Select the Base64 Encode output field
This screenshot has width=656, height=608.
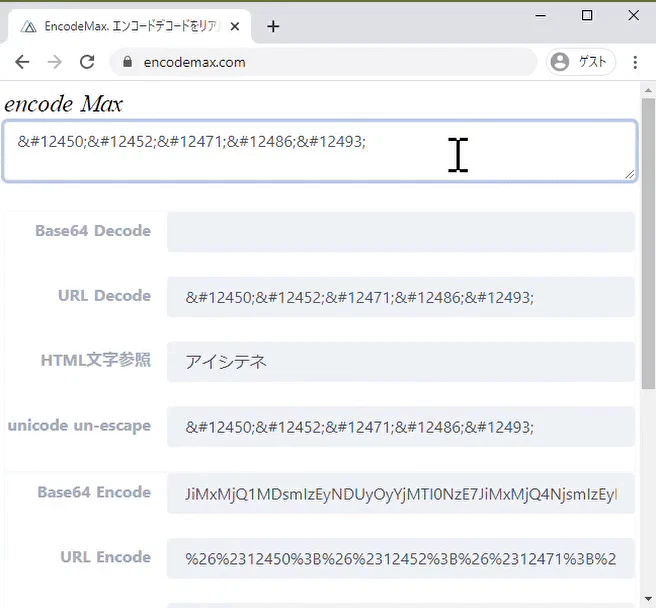tap(401, 493)
